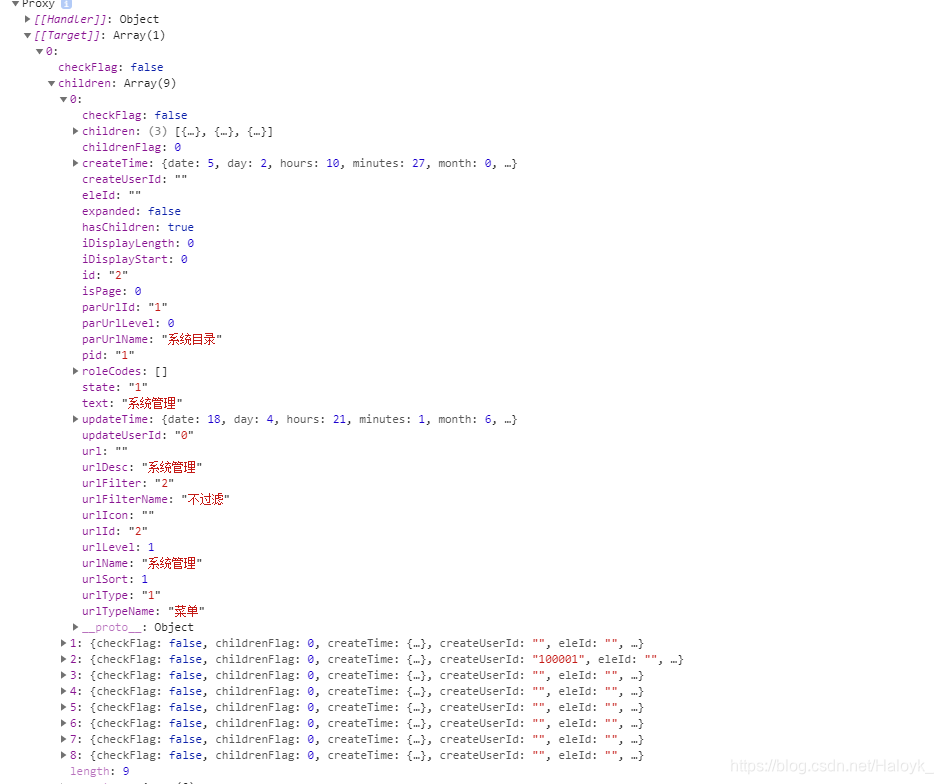The height and width of the screenshot is (784, 943).
Task: Expand the [[Handler]] Object entry
Action: (28, 19)
